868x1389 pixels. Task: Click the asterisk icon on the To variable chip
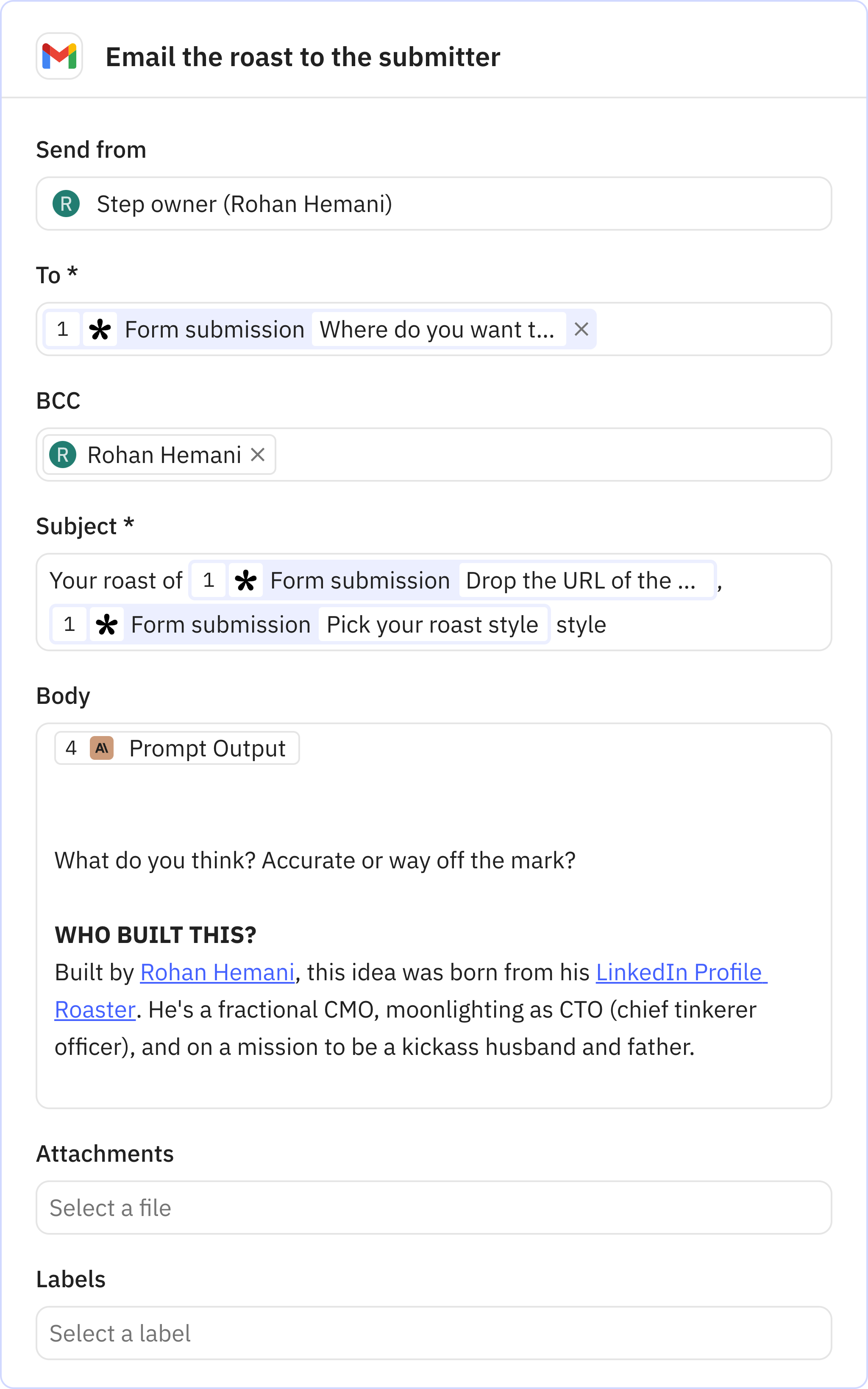tap(101, 329)
